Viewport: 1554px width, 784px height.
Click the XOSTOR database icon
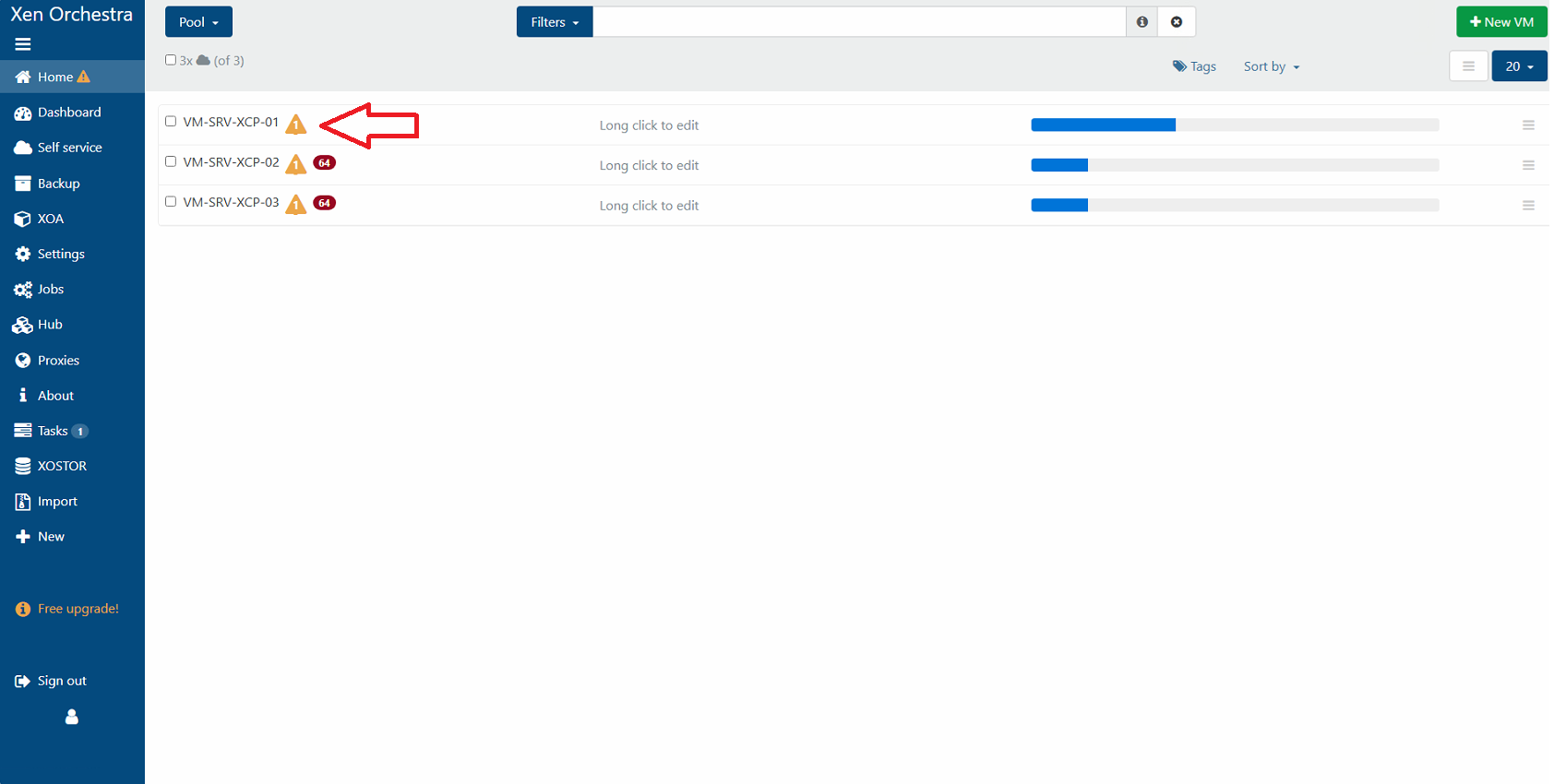23,466
